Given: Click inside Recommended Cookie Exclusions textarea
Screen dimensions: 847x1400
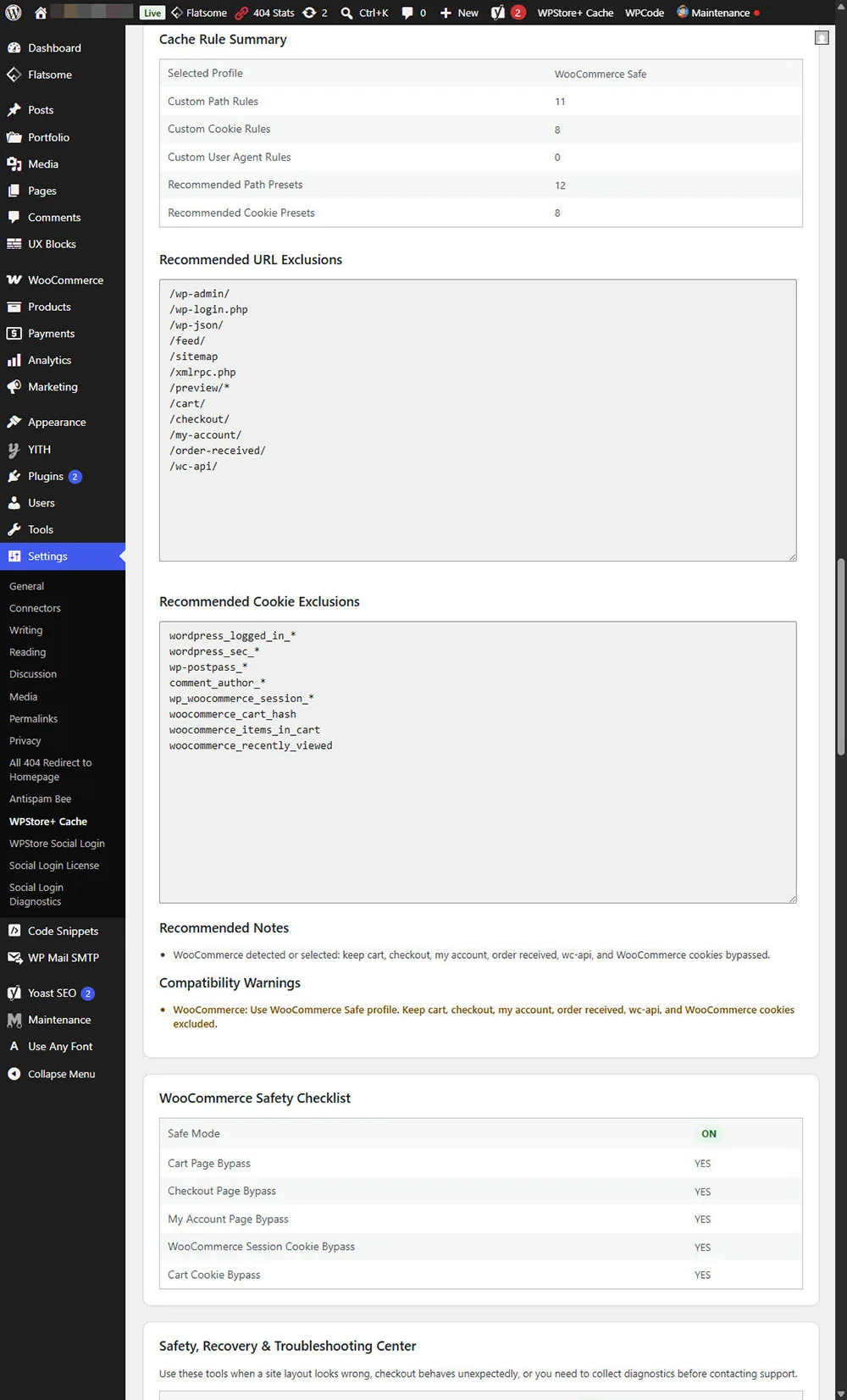Looking at the screenshot, I should pyautogui.click(x=478, y=762).
